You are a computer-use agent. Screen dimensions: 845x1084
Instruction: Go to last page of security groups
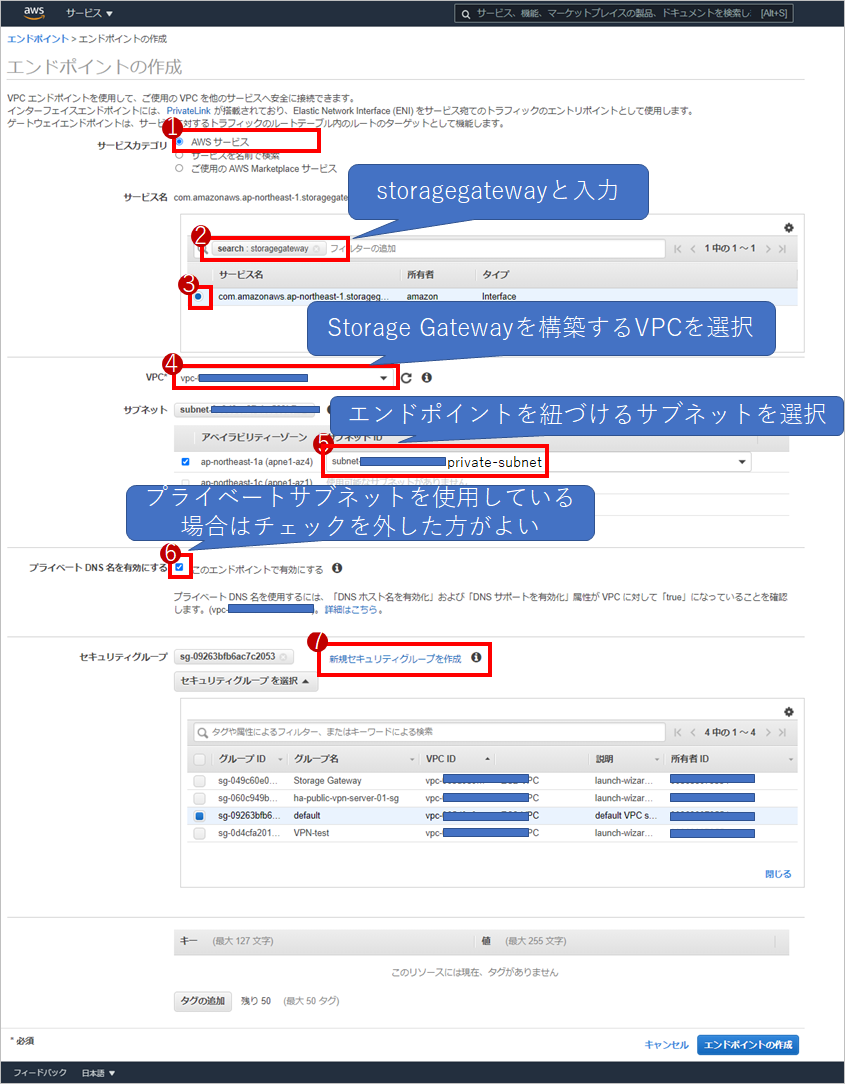782,732
